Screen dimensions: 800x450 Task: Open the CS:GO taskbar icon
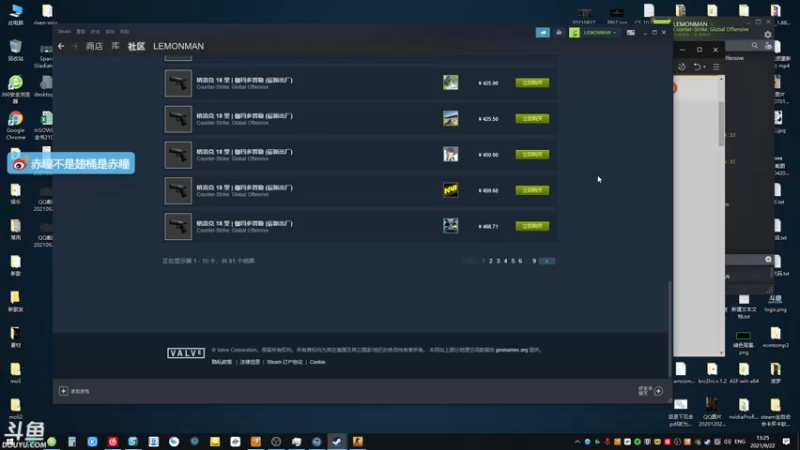pos(358,441)
